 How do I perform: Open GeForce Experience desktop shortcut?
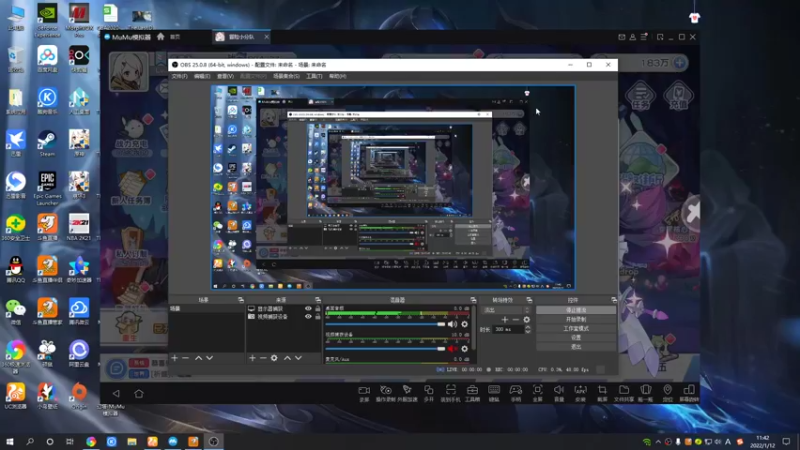click(x=47, y=20)
